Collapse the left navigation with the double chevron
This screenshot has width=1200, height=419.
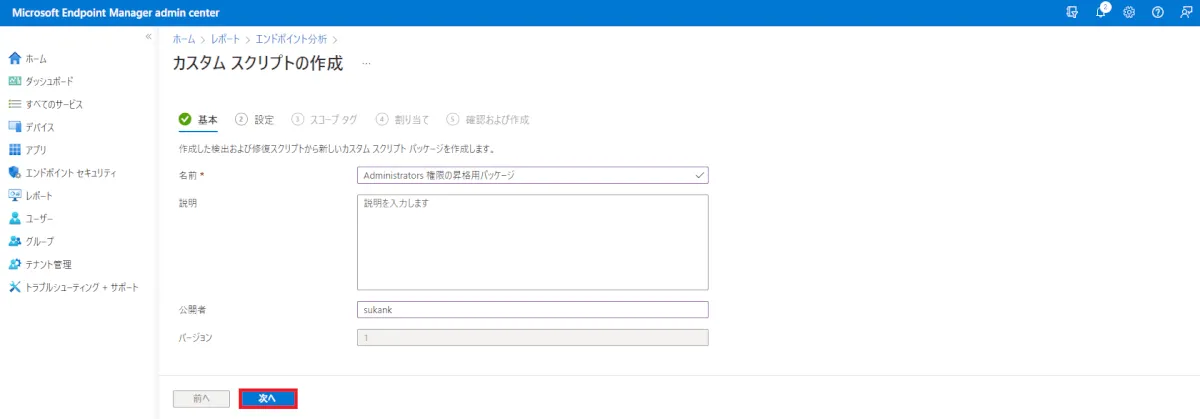(148, 36)
